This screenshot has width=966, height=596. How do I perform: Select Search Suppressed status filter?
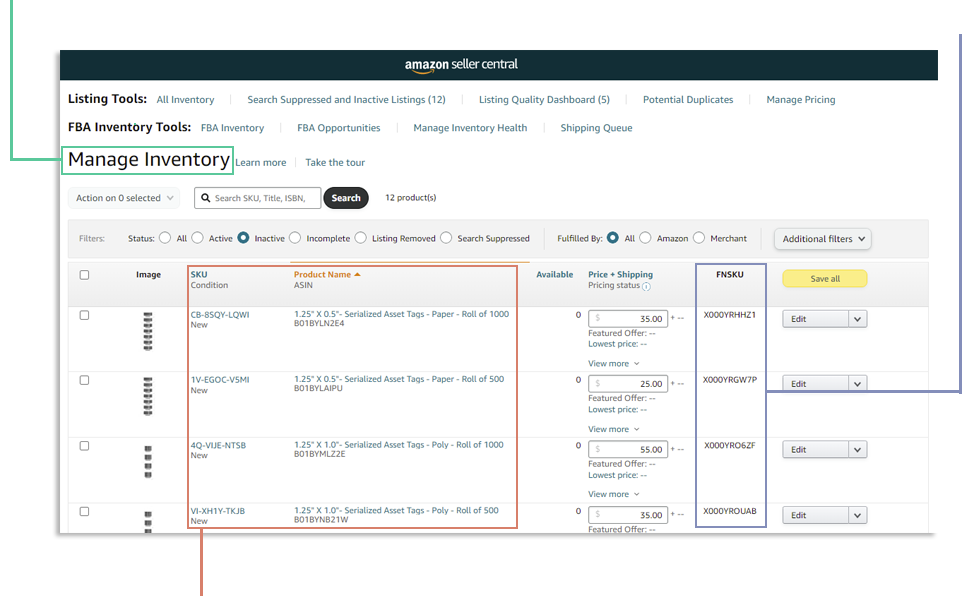(x=446, y=238)
